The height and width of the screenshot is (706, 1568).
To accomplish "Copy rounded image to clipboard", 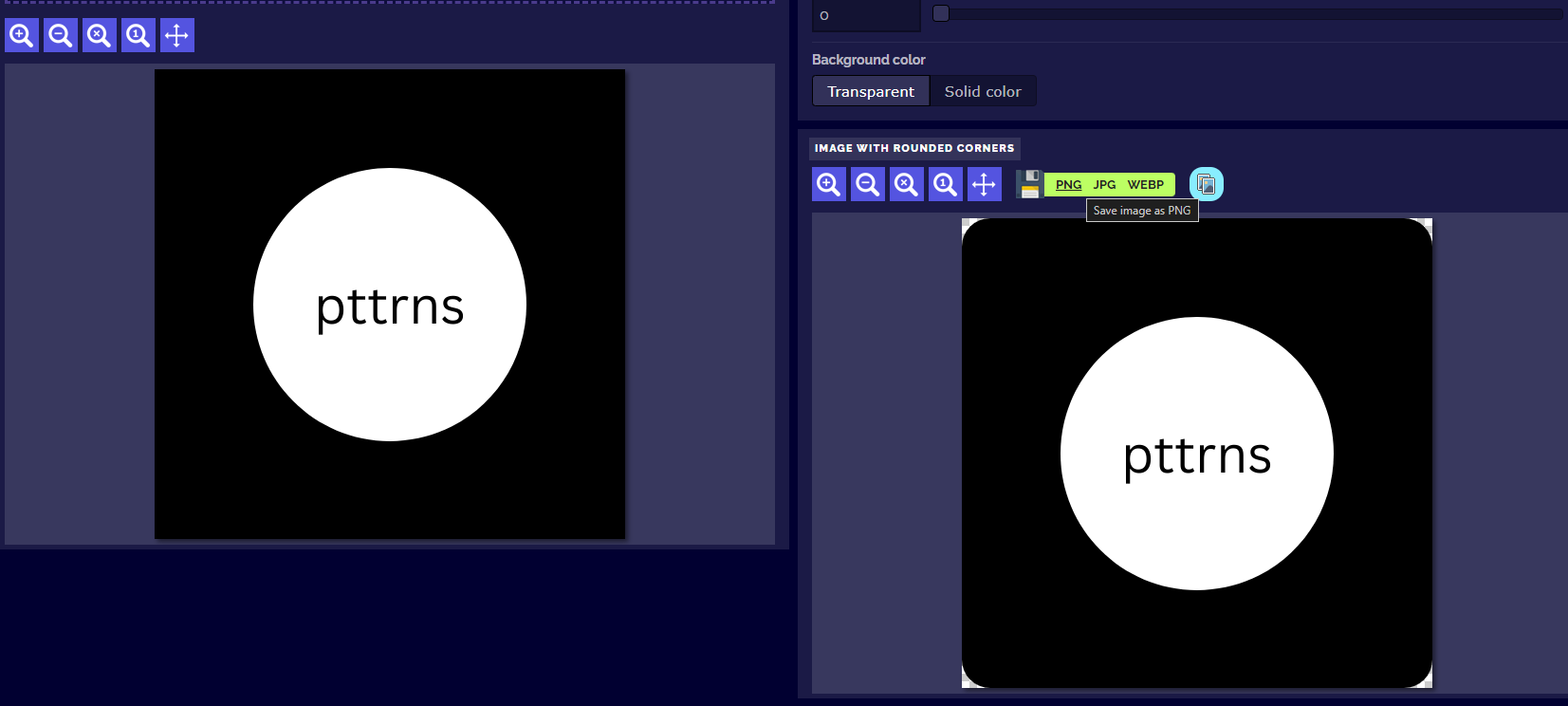I will coord(1207,184).
